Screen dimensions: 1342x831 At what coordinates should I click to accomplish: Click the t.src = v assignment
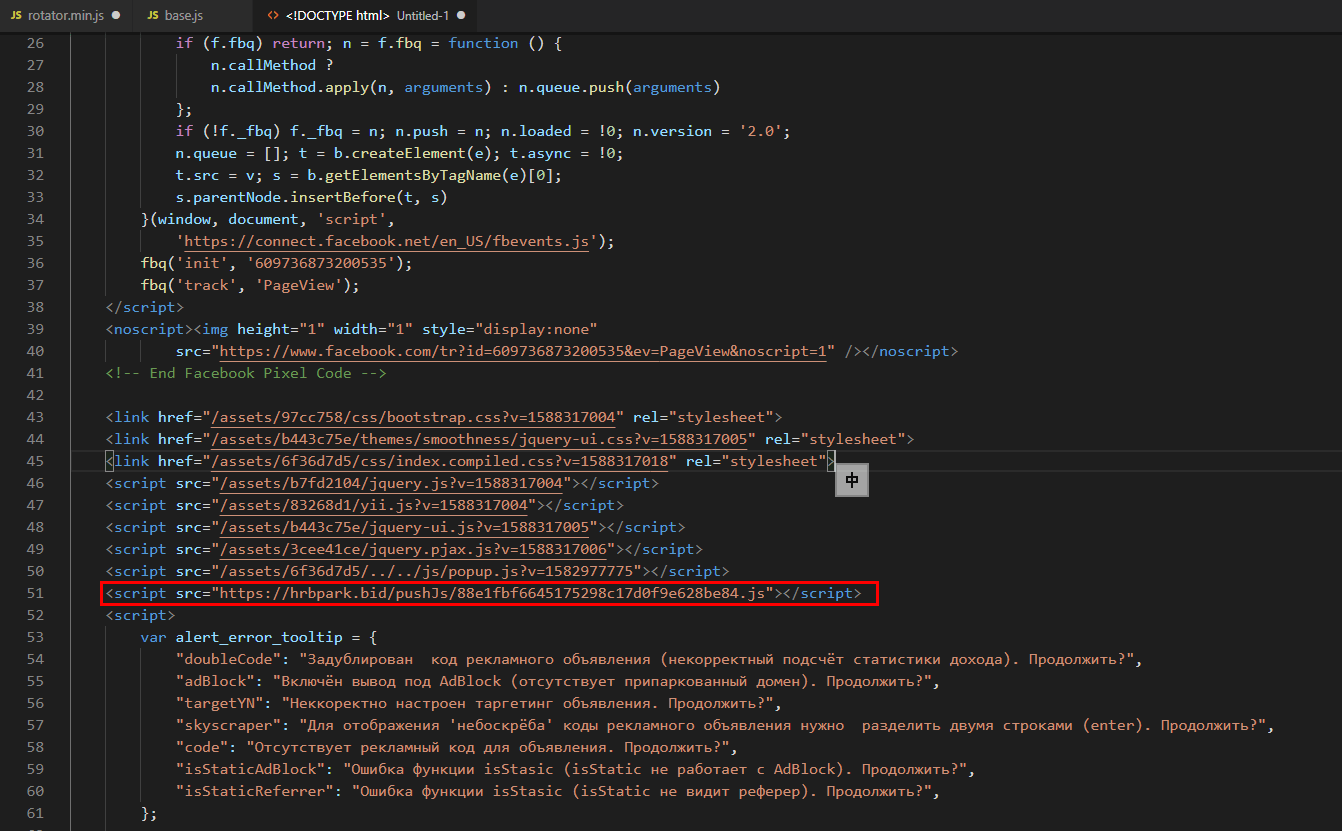click(x=214, y=175)
